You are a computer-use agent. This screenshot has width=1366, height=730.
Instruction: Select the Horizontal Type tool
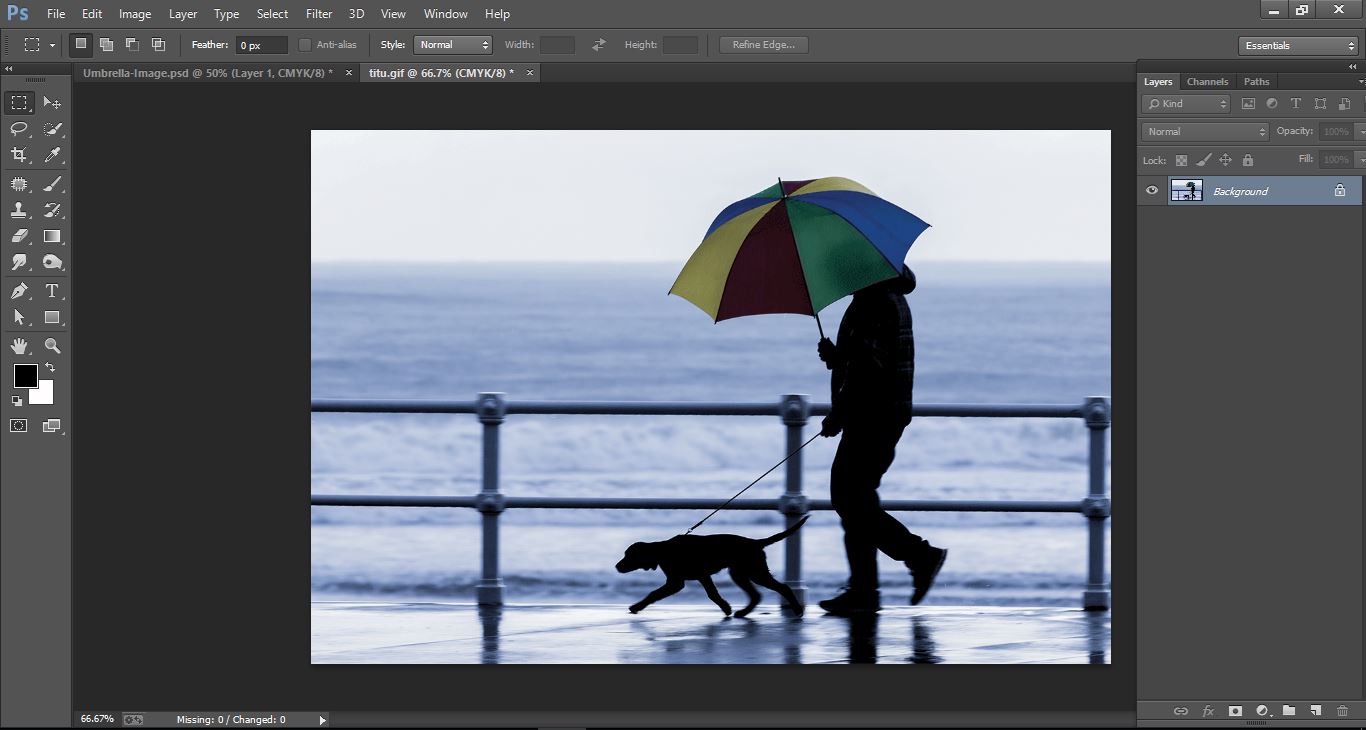coord(52,291)
